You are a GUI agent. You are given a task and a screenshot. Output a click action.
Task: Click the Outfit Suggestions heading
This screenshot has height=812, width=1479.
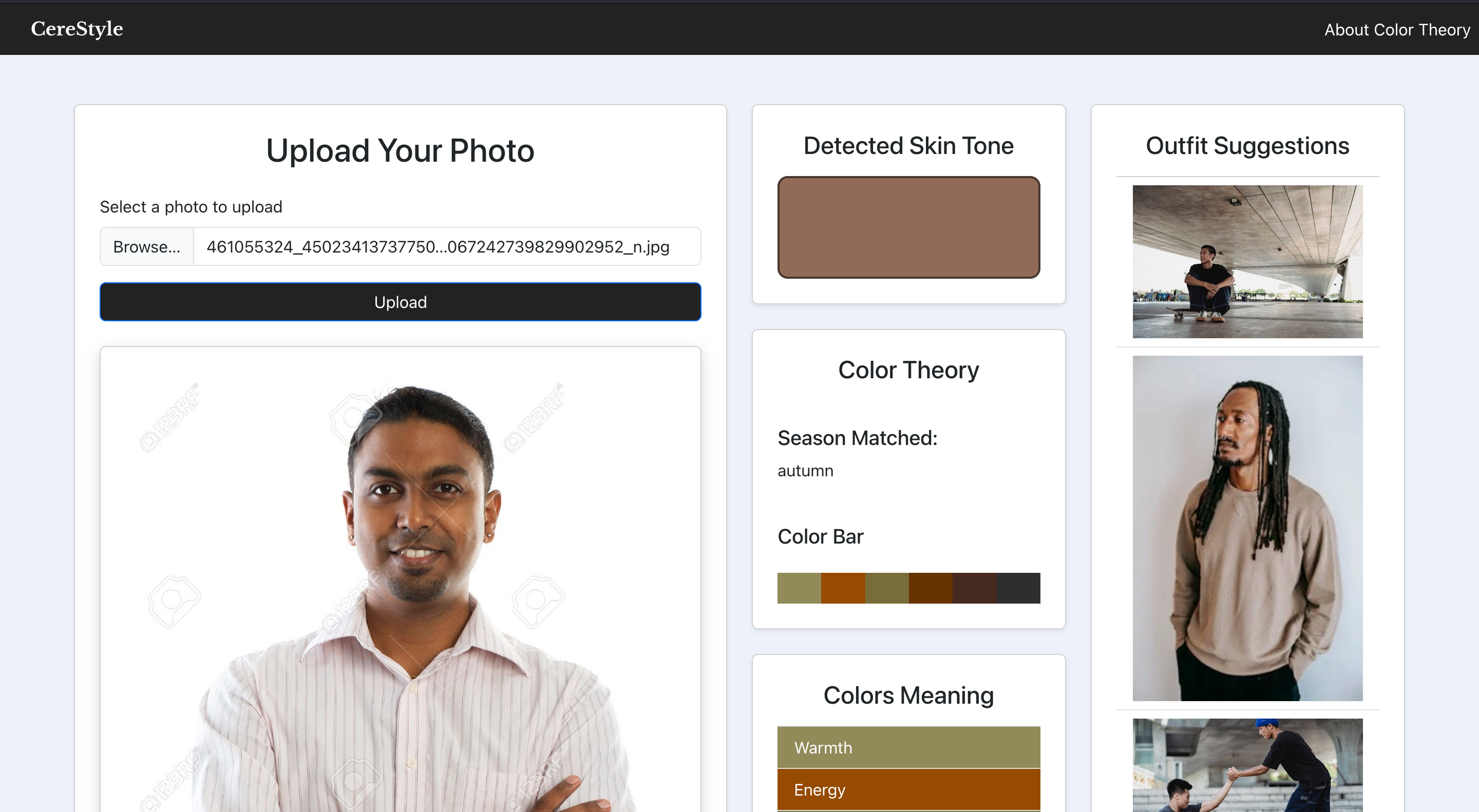1247,146
